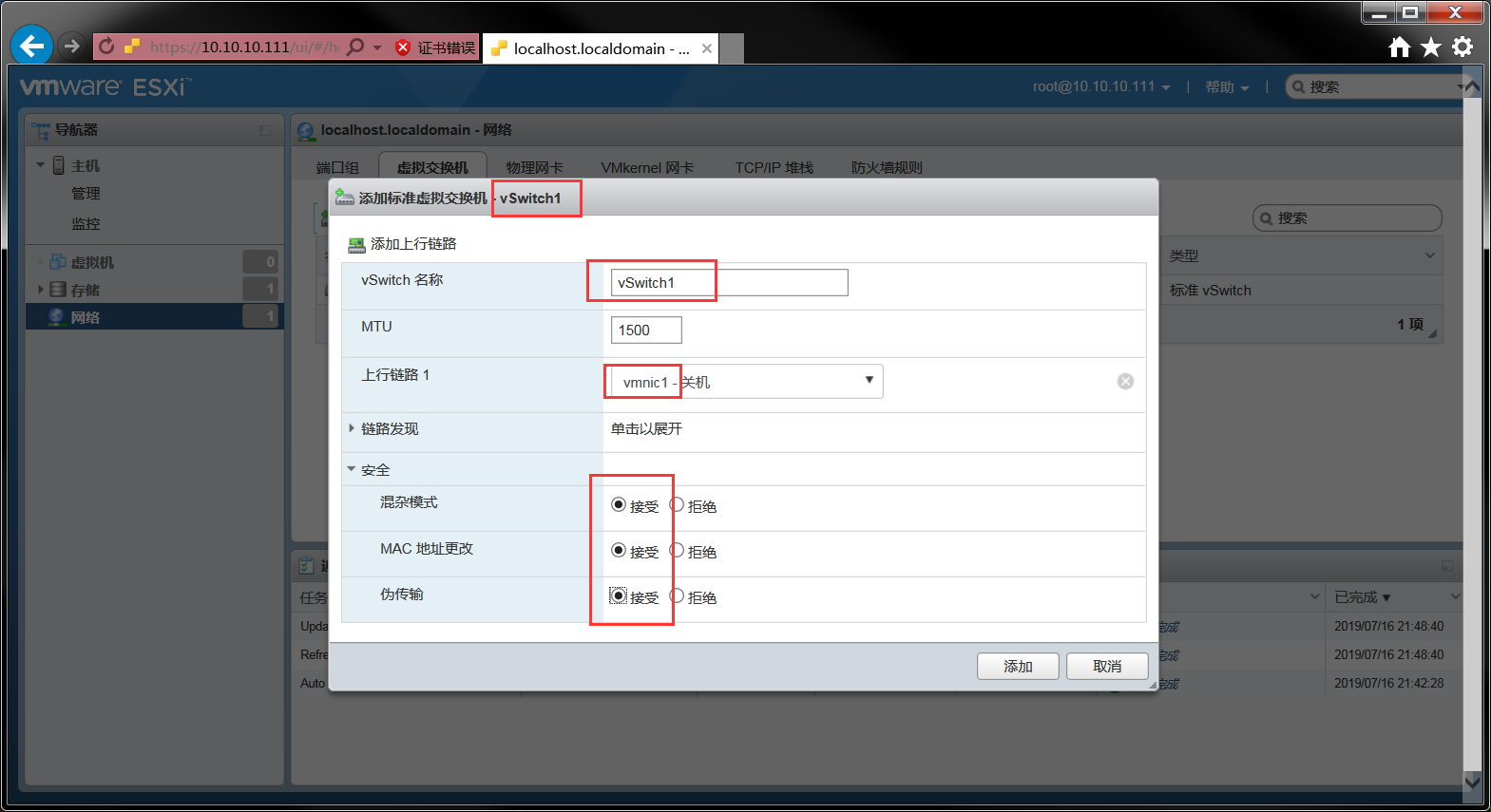1491x812 pixels.
Task: Set forged transmits to reject
Action: [x=677, y=595]
